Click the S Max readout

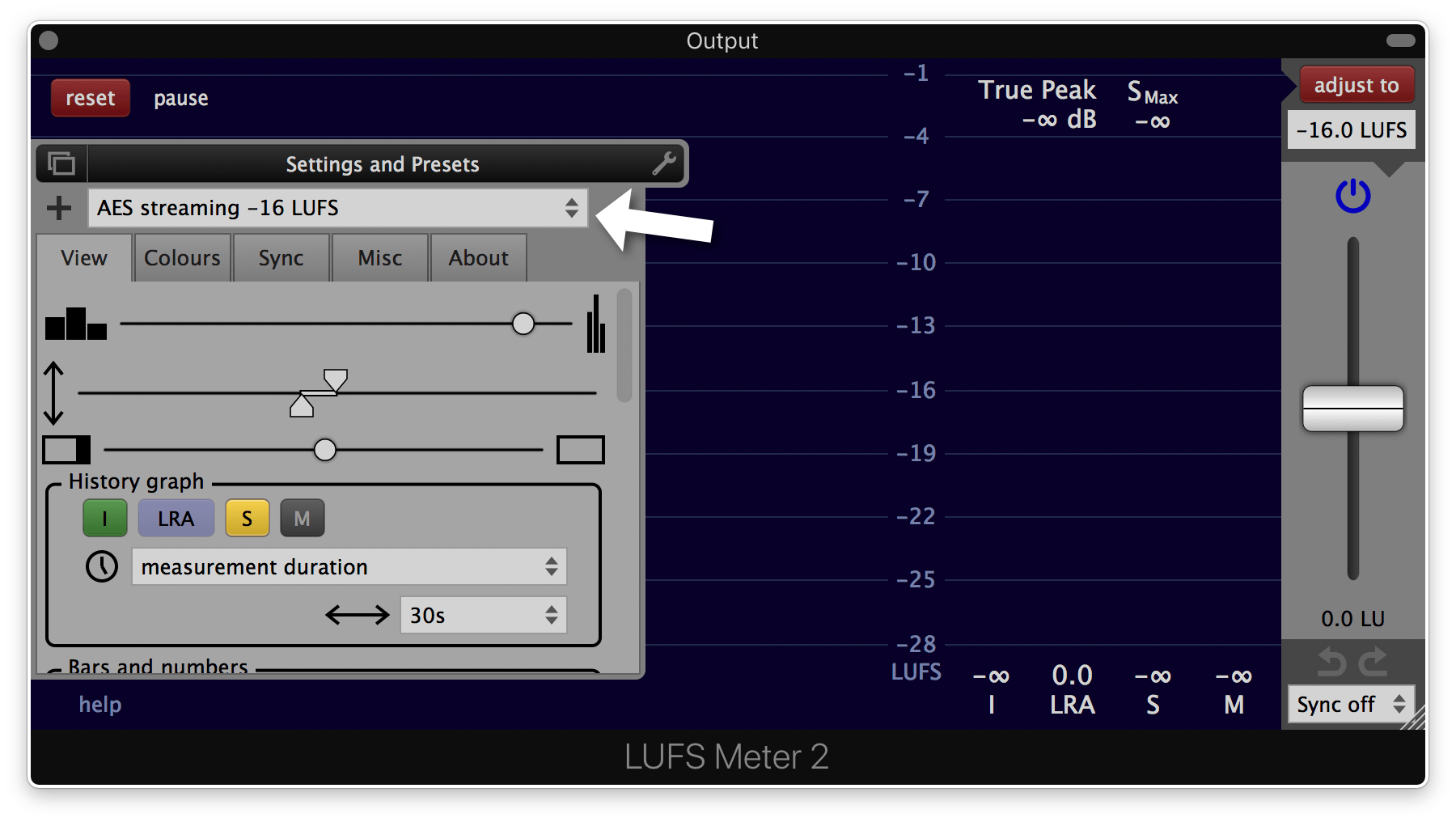[1153, 104]
